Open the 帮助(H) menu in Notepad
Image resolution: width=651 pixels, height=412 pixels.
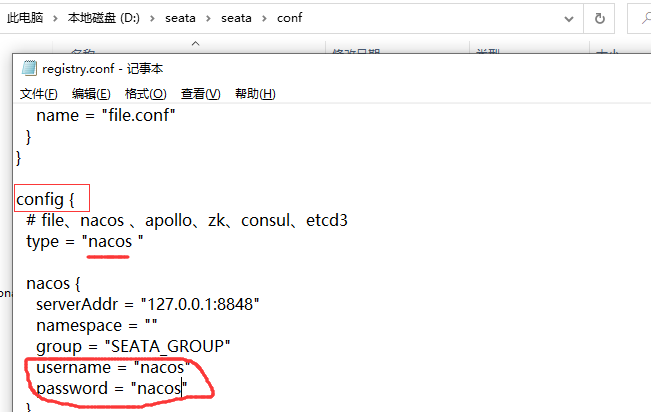click(254, 94)
